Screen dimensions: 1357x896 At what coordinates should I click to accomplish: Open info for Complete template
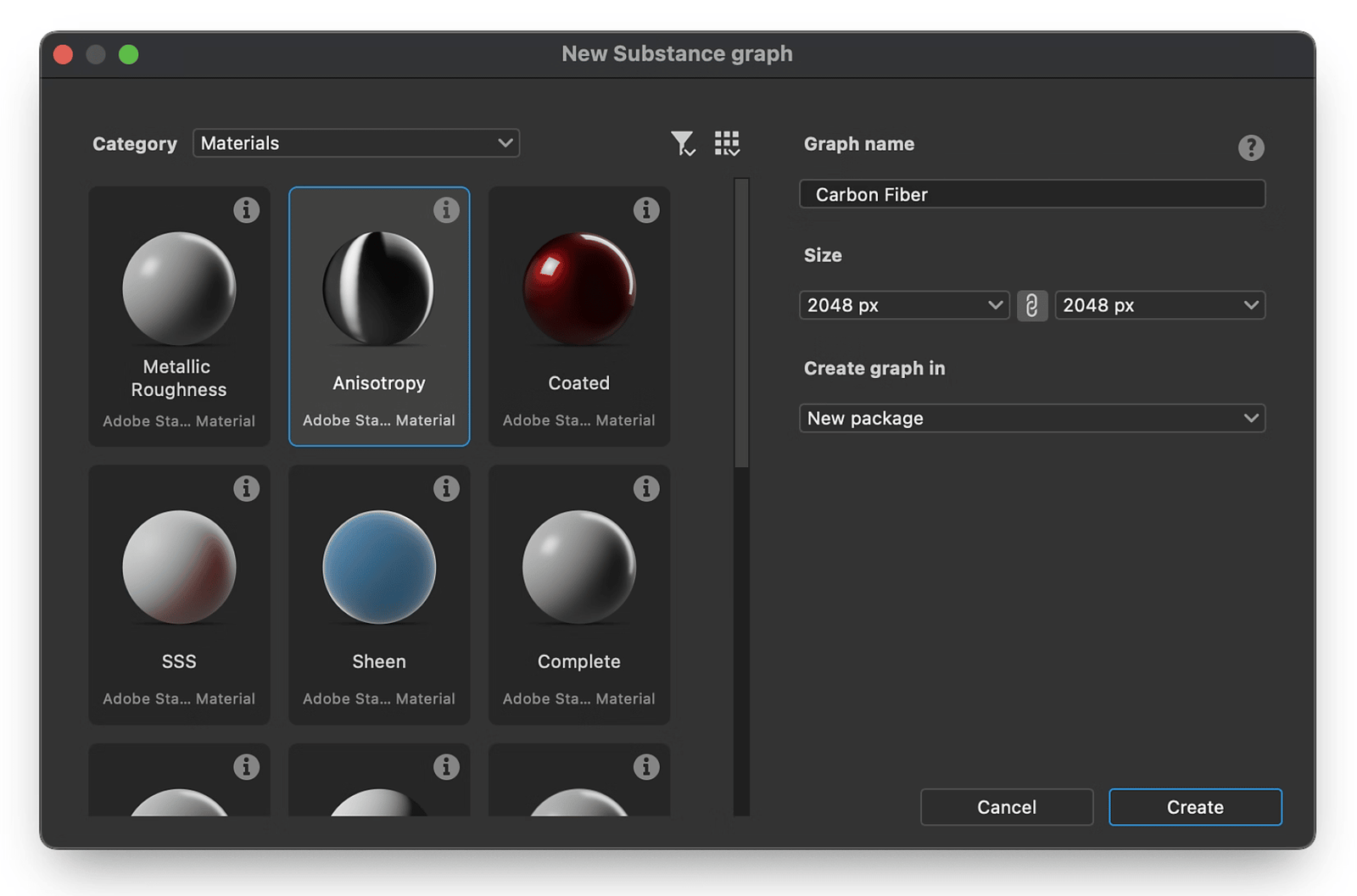[x=646, y=488]
